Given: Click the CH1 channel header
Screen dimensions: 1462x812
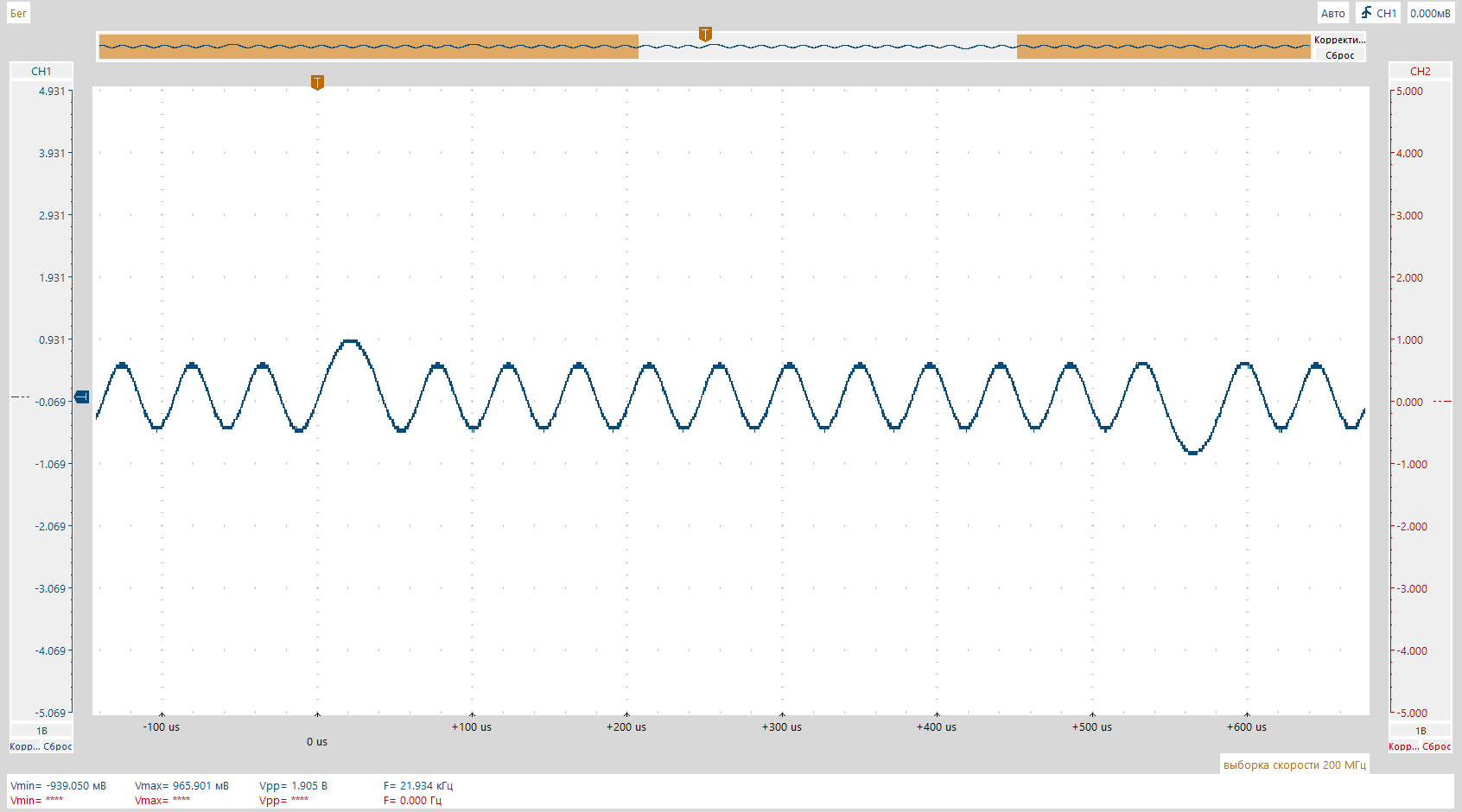Looking at the screenshot, I should tap(41, 71).
